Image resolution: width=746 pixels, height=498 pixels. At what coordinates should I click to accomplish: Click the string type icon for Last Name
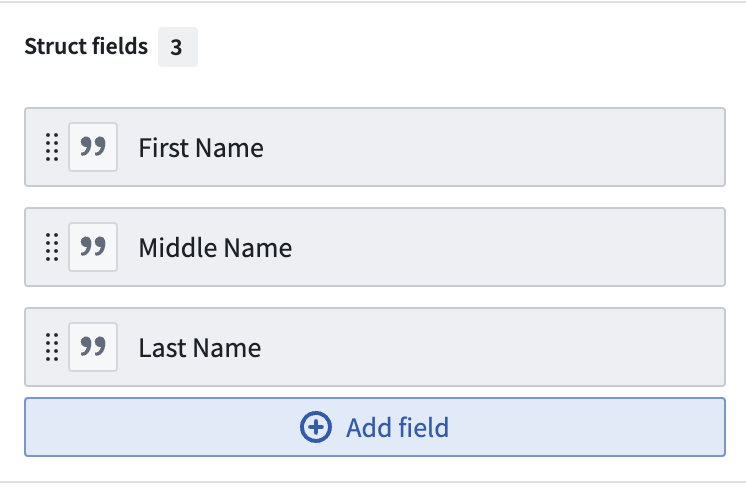93,347
